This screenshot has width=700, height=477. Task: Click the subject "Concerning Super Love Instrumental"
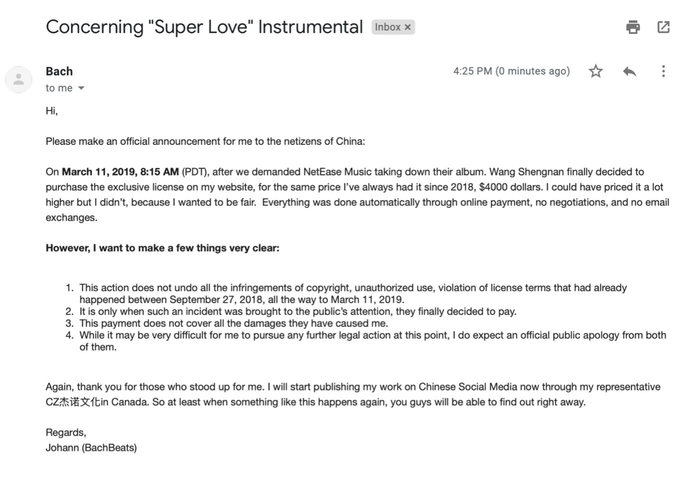204,27
